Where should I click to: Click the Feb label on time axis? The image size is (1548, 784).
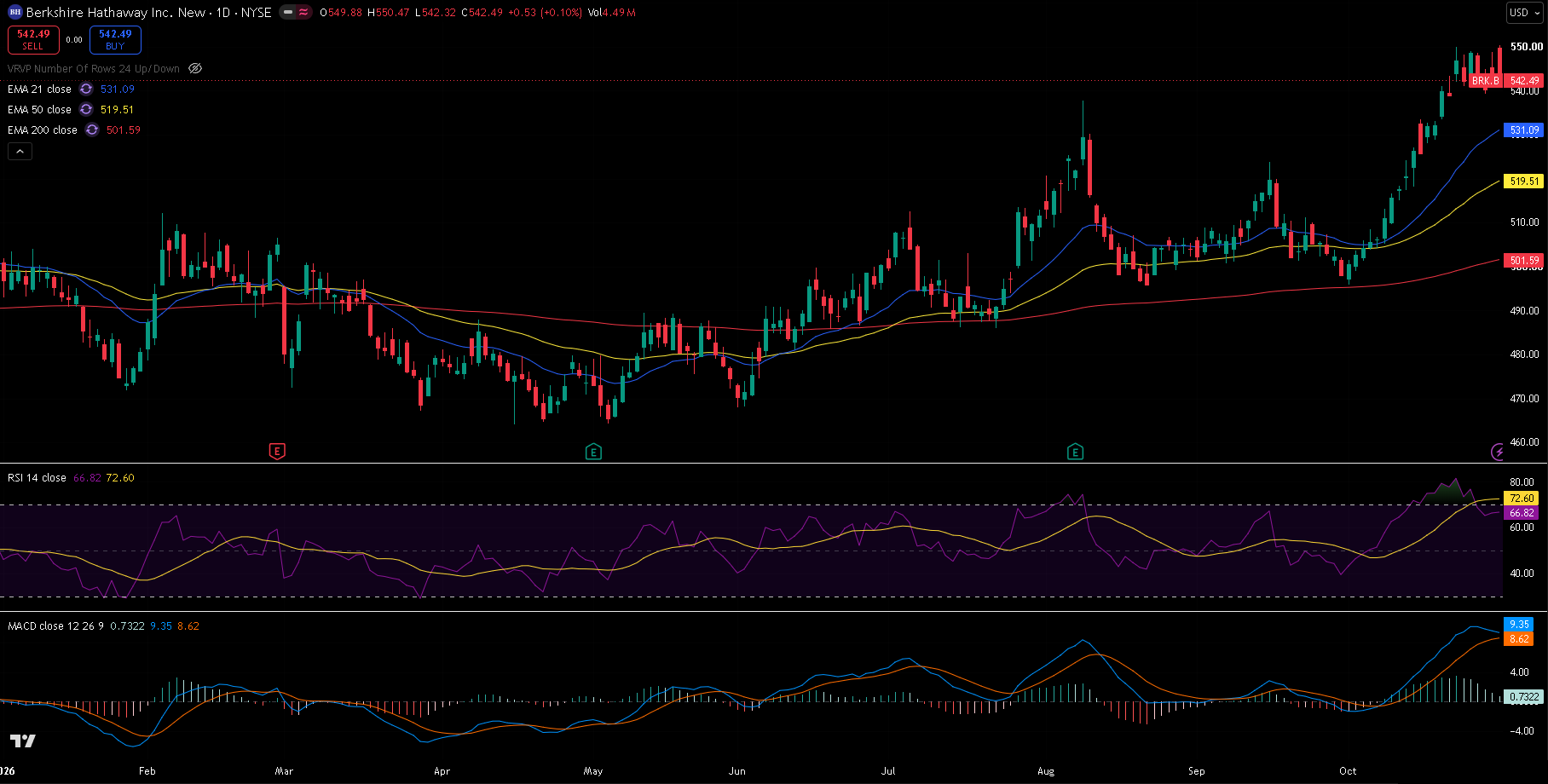[147, 770]
